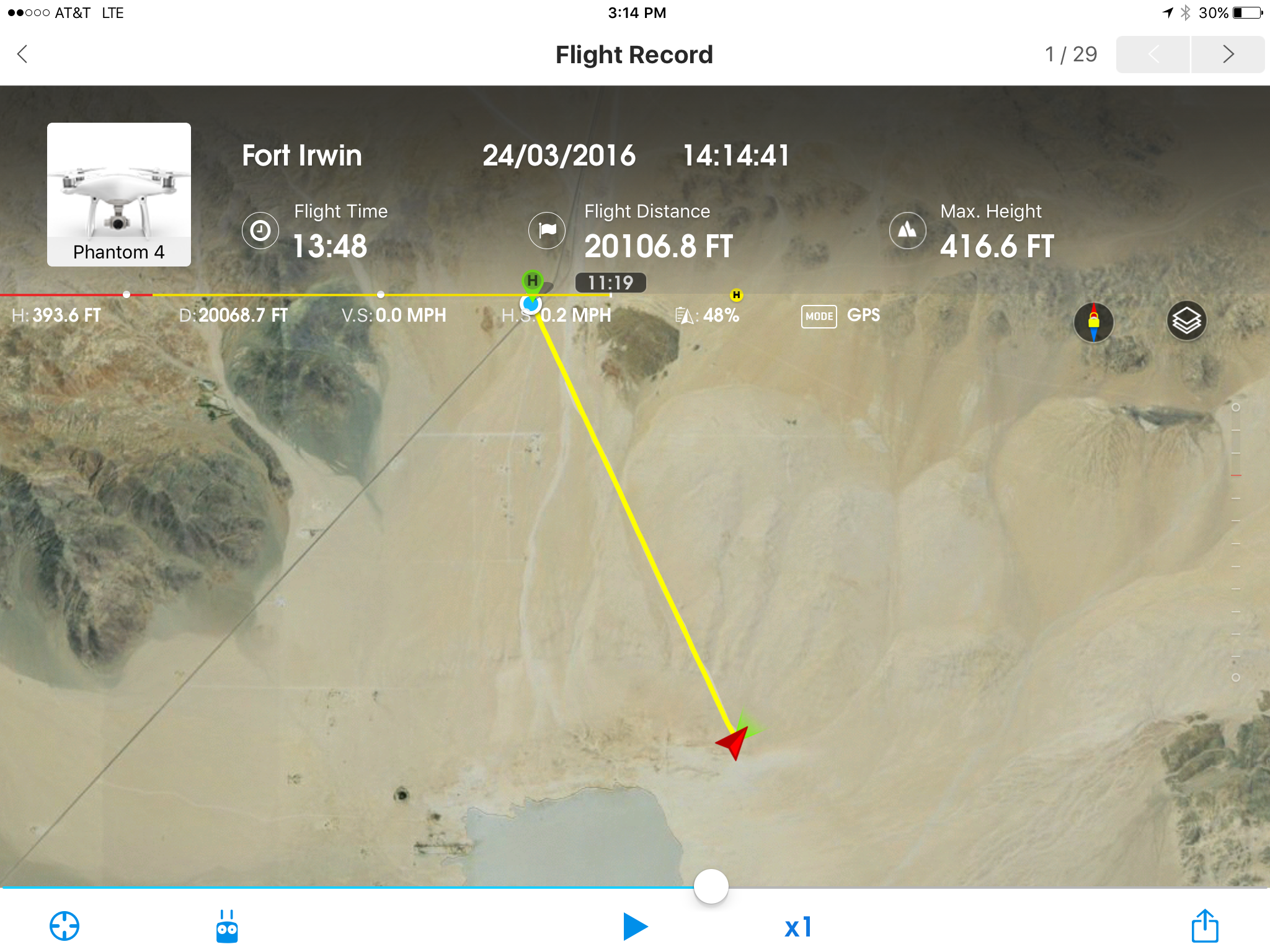Toggle the GPS MODE indicator
Screen dimensions: 1270x952
[840, 316]
